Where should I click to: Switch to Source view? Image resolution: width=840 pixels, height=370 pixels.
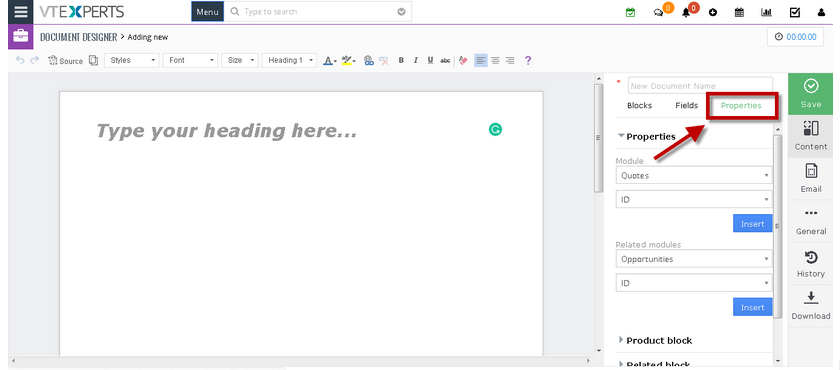[65, 61]
